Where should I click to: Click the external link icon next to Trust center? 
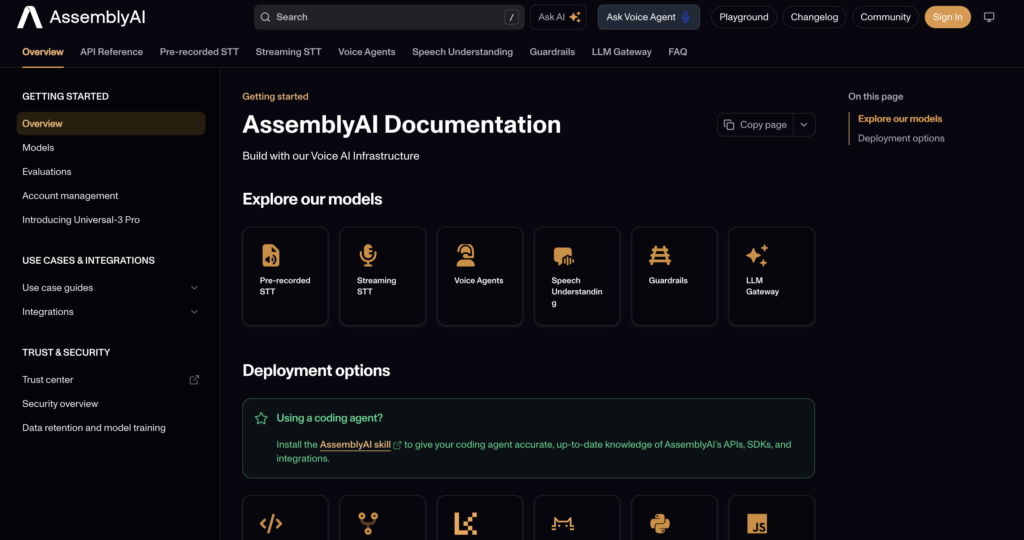point(194,379)
